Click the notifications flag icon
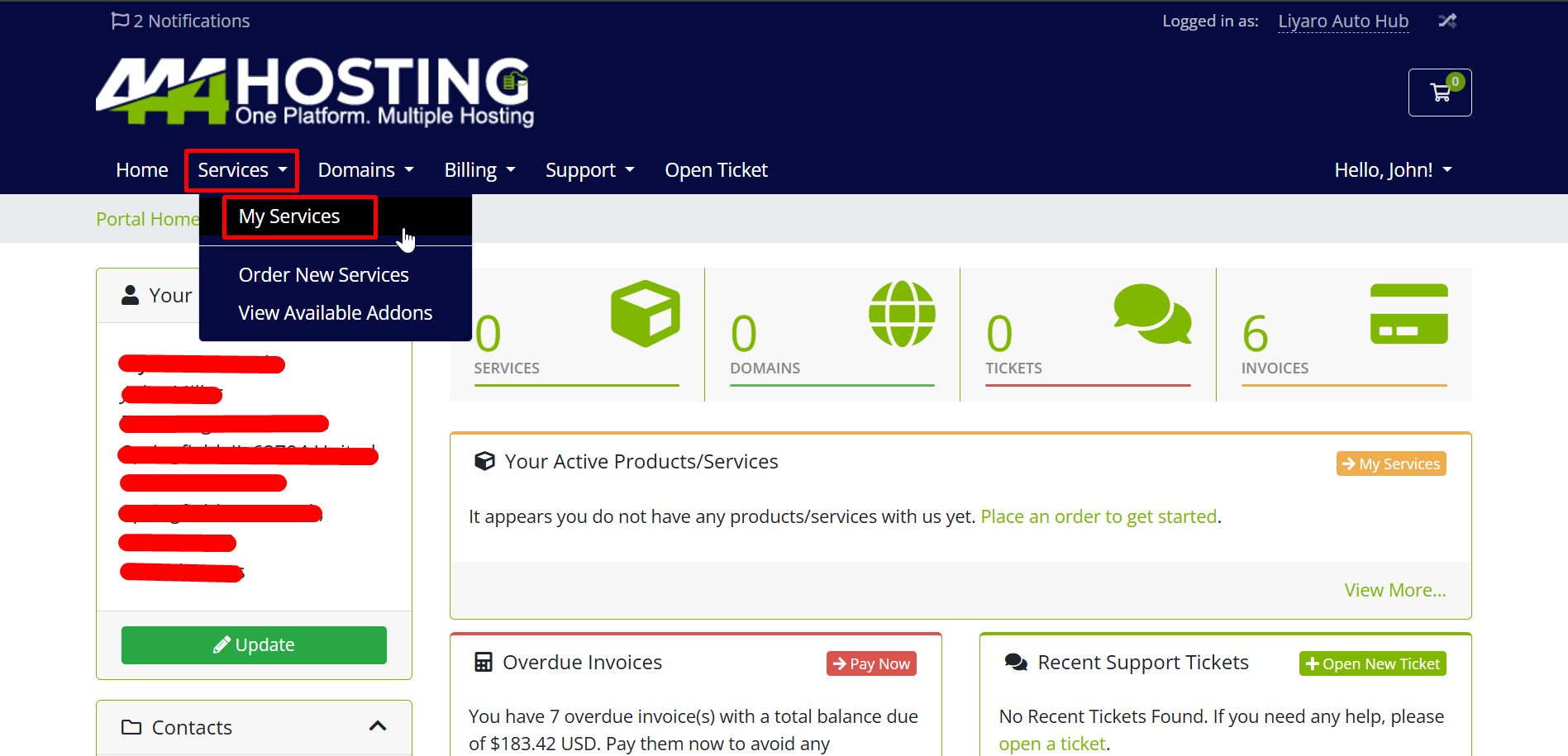Viewport: 1568px width, 756px height. tap(120, 21)
